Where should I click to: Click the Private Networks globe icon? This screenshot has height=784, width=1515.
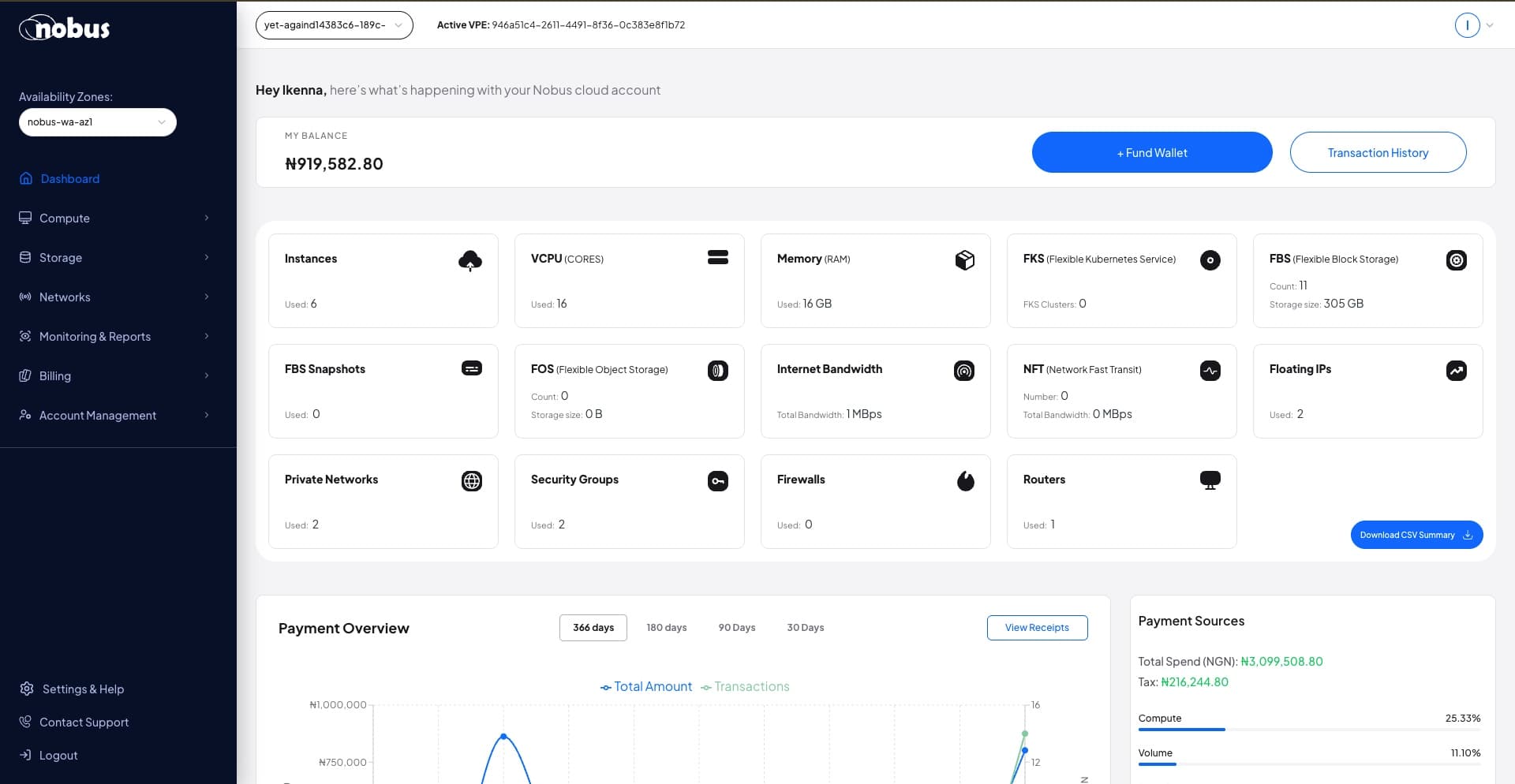tap(472, 480)
